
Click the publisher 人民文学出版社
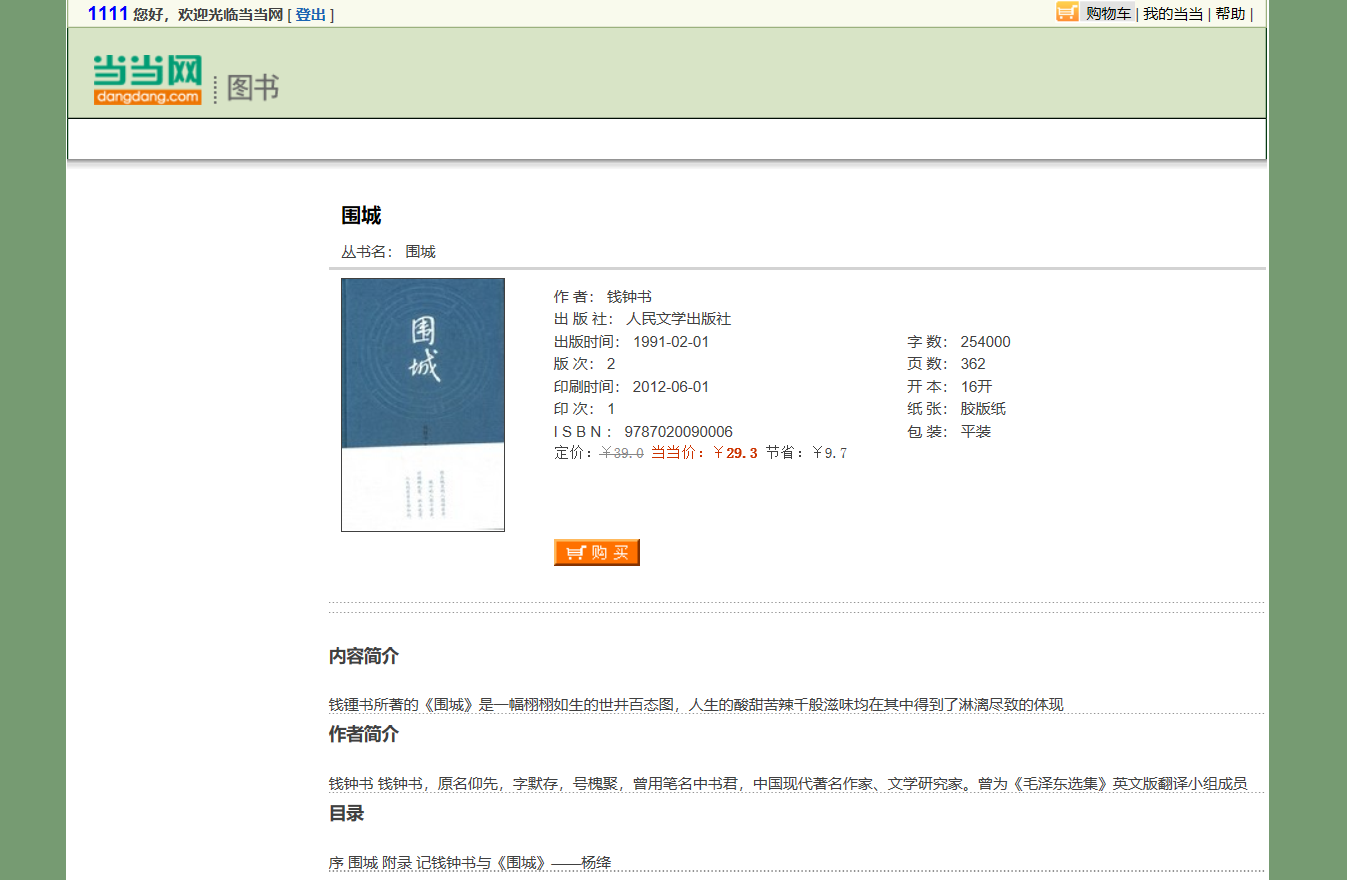click(678, 319)
